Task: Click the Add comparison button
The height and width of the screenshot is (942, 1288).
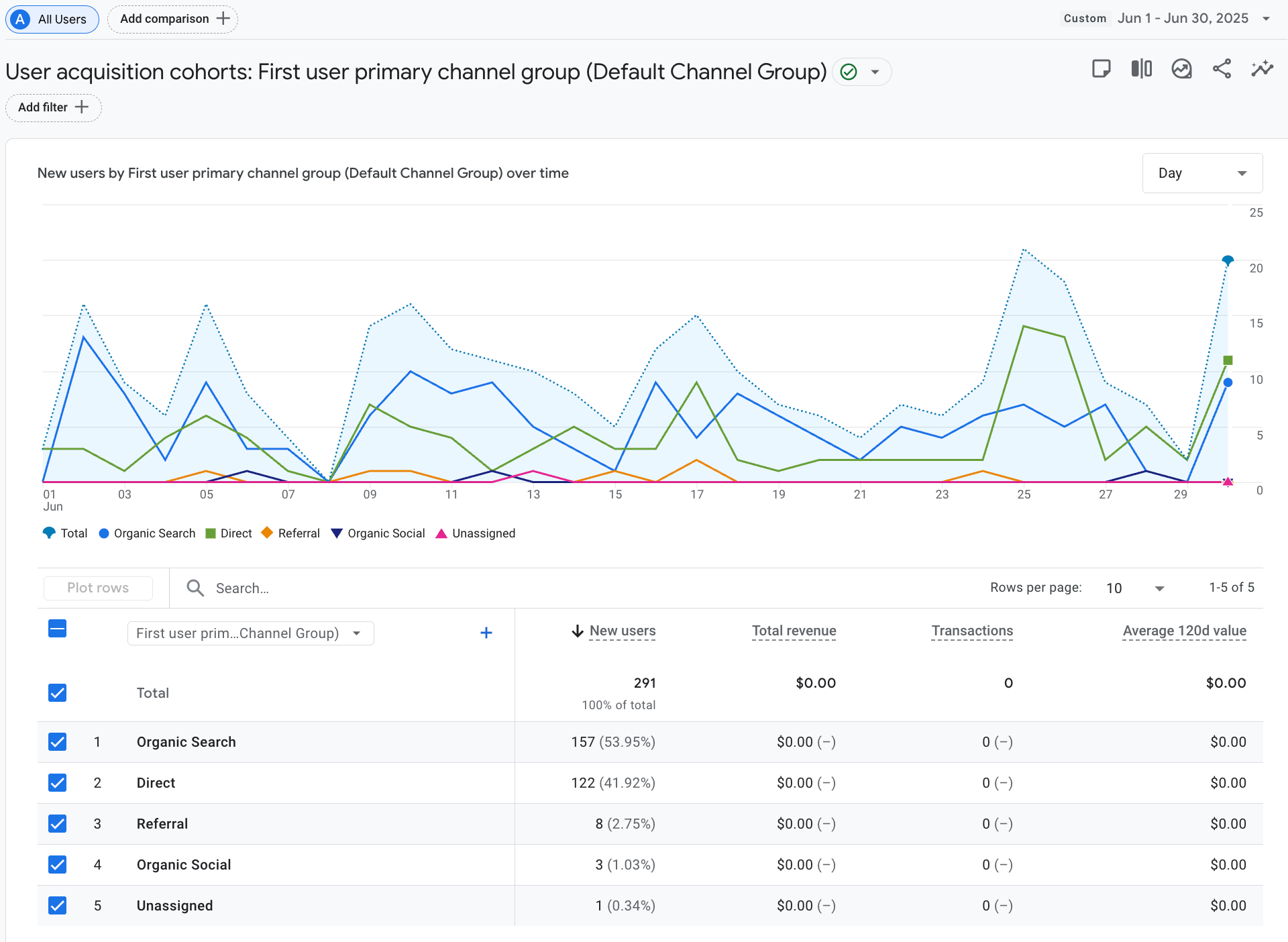Action: (172, 19)
